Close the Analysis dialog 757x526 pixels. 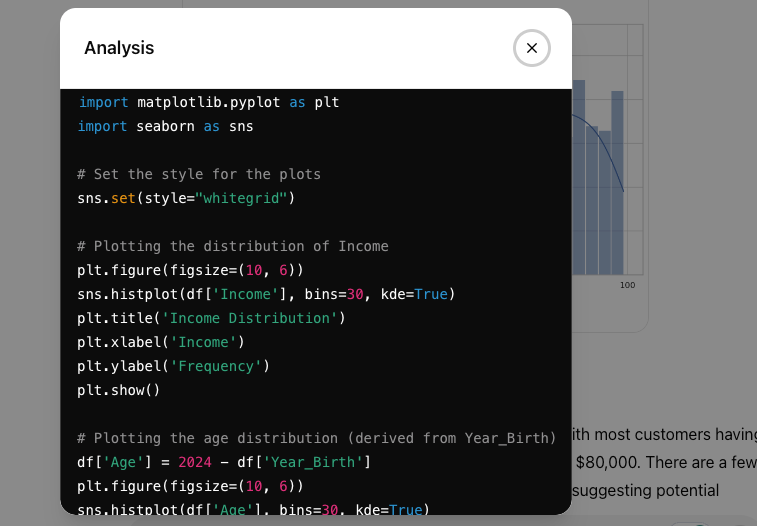coord(532,48)
